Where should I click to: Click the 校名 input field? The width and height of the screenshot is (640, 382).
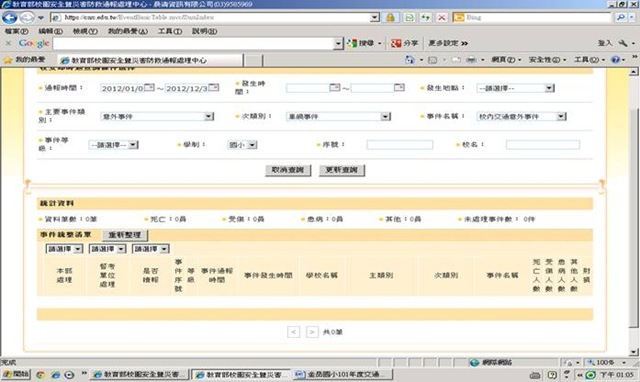pyautogui.click(x=543, y=144)
